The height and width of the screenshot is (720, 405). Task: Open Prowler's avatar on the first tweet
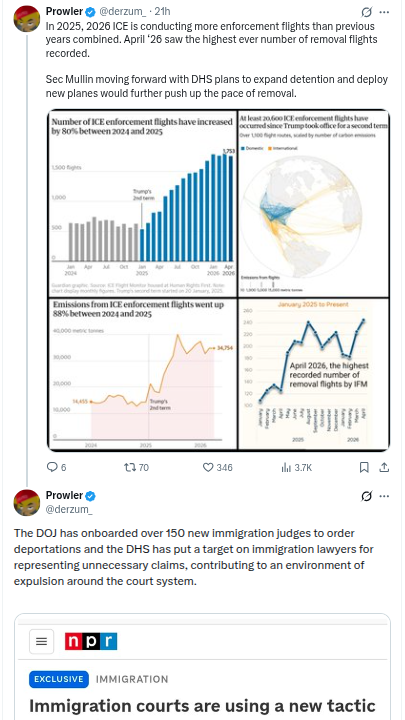tap(27, 19)
